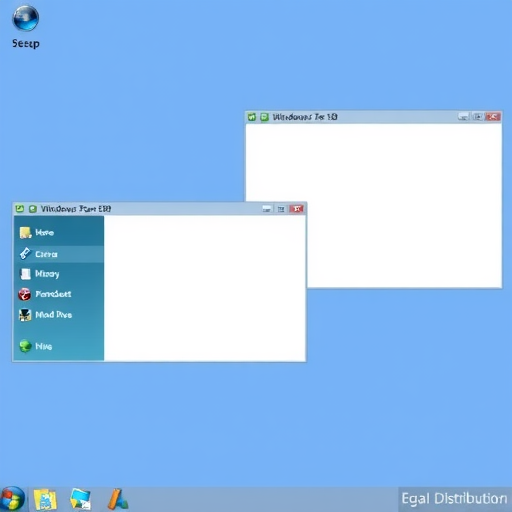
Task: Select the fourth sidebar entry label
Action: tap(53, 294)
